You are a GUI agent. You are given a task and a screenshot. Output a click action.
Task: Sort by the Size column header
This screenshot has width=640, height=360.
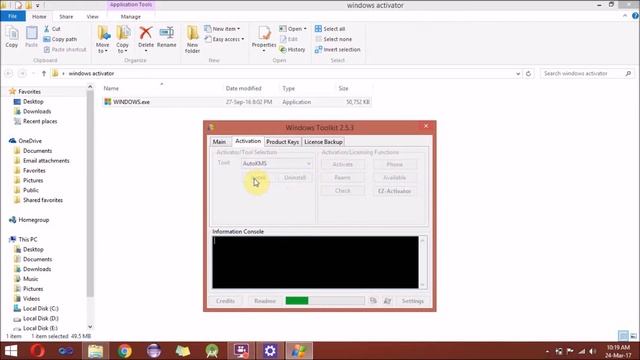click(x=343, y=88)
